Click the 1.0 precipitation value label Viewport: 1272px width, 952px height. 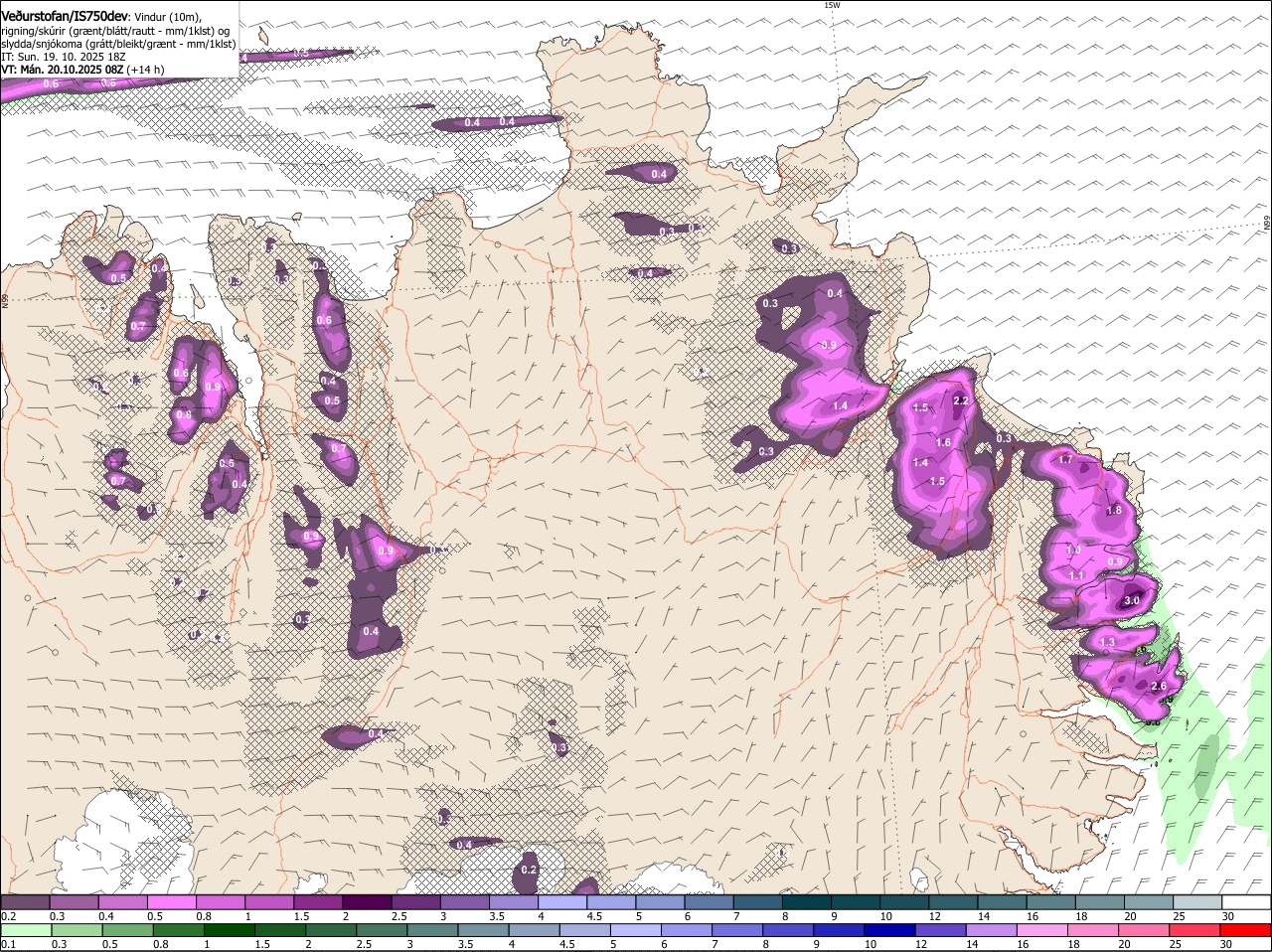tap(1073, 551)
